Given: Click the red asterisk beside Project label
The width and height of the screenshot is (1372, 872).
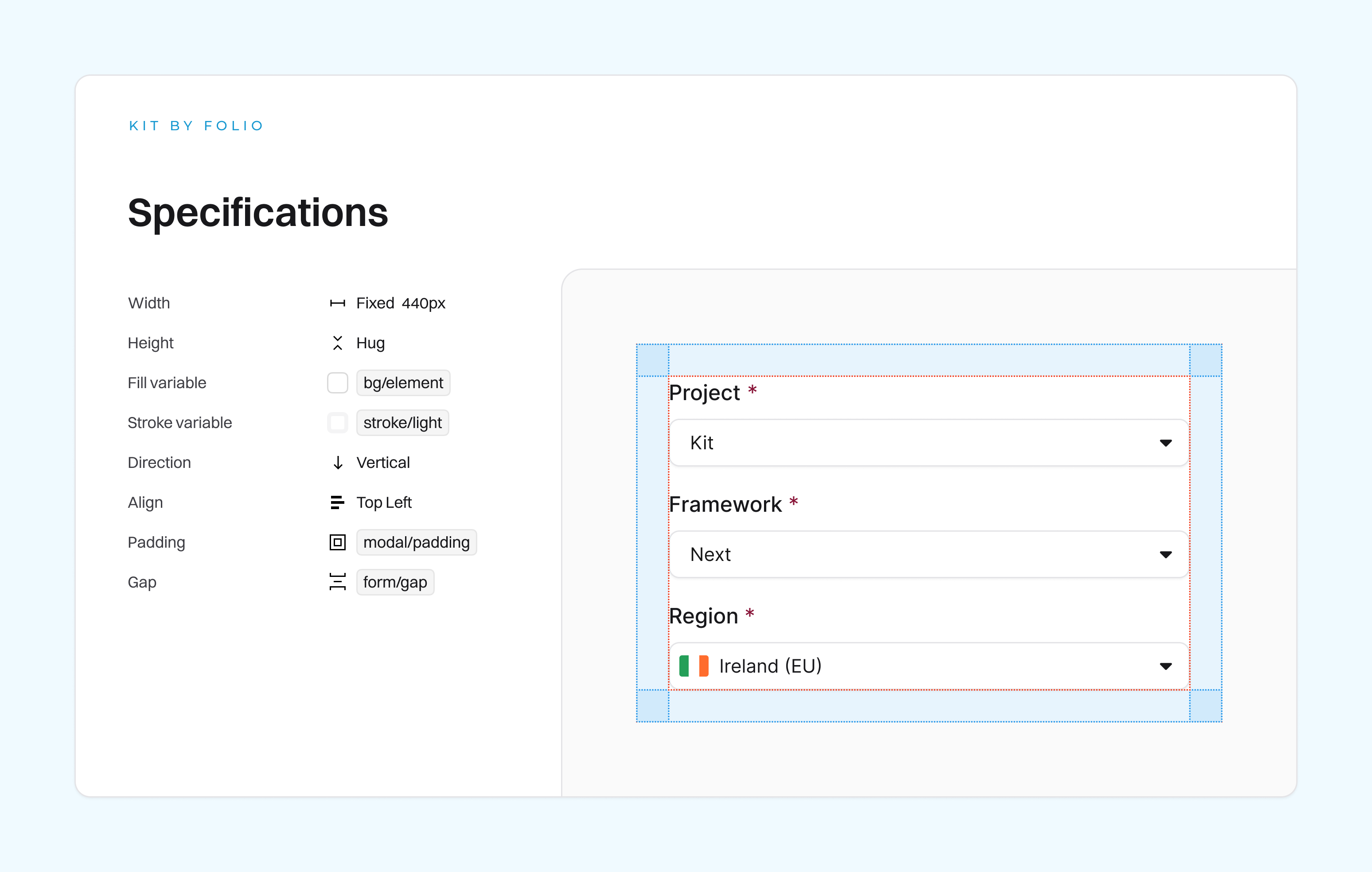Looking at the screenshot, I should [752, 391].
